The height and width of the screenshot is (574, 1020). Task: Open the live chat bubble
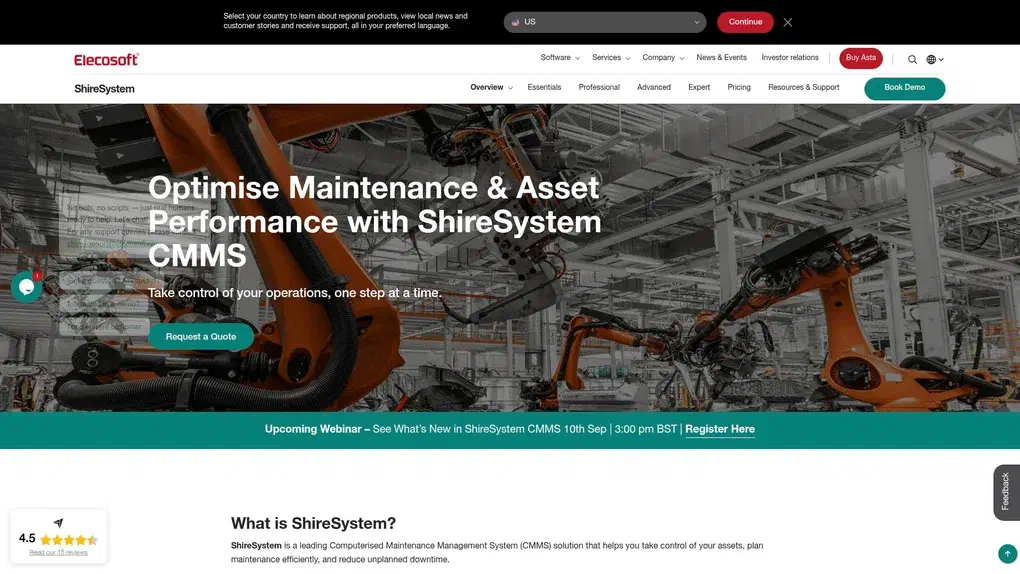click(x=27, y=287)
